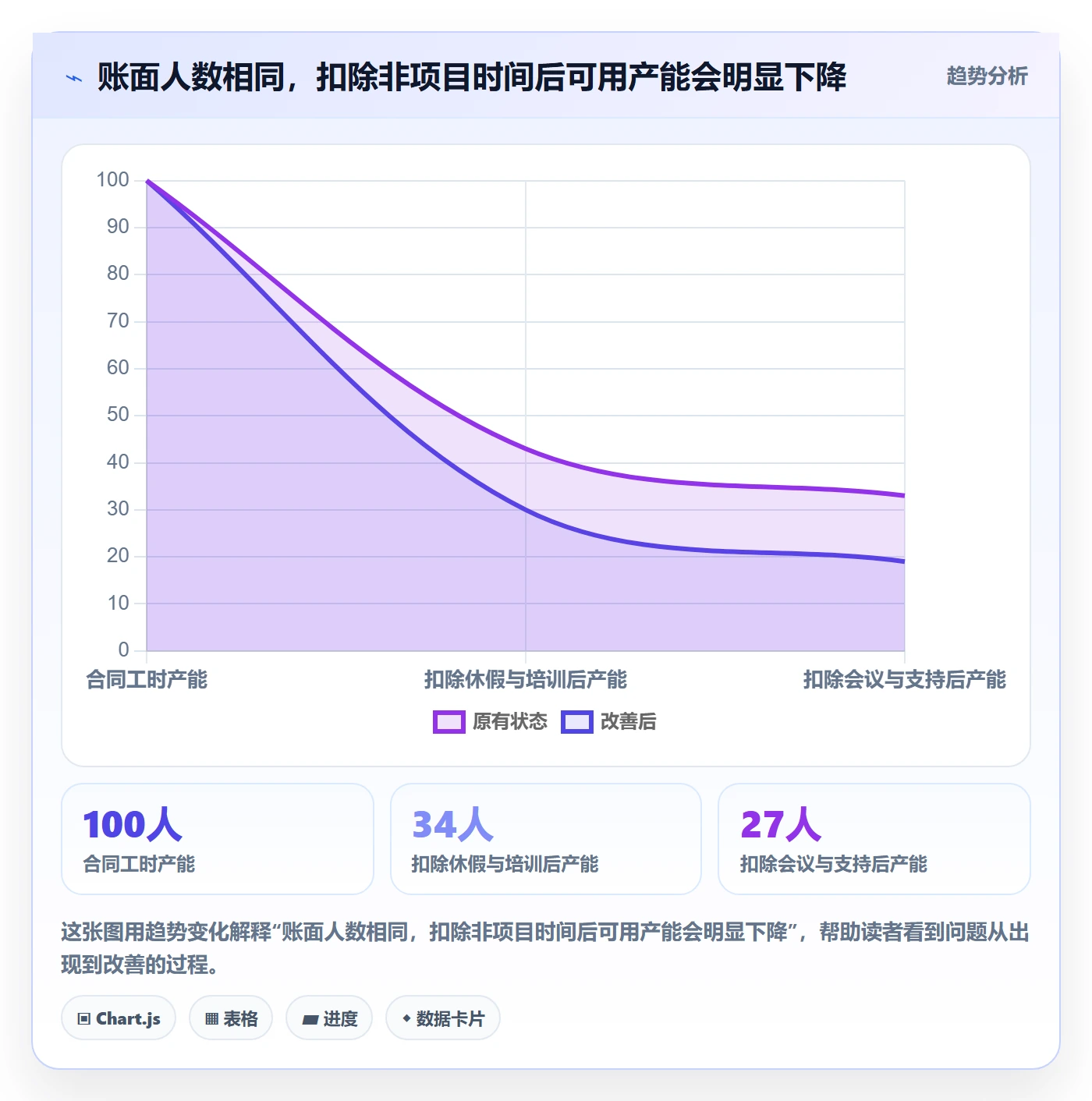1092x1101 pixels.
Task: Click the 进度 chip bar icon
Action: click(310, 1019)
